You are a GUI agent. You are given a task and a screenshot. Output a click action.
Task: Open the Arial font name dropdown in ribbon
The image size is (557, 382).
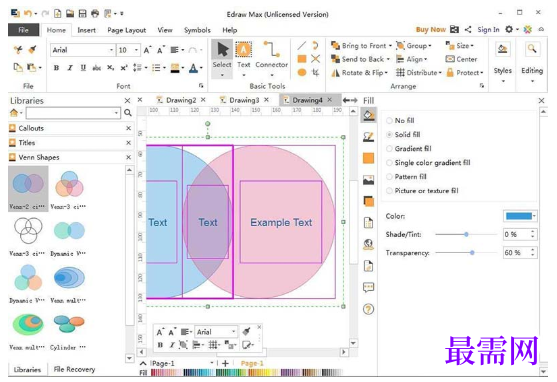pyautogui.click(x=111, y=50)
